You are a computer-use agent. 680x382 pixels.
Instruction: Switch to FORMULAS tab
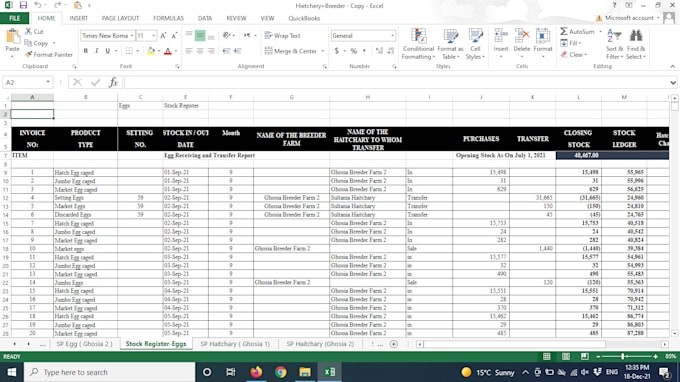(168, 18)
